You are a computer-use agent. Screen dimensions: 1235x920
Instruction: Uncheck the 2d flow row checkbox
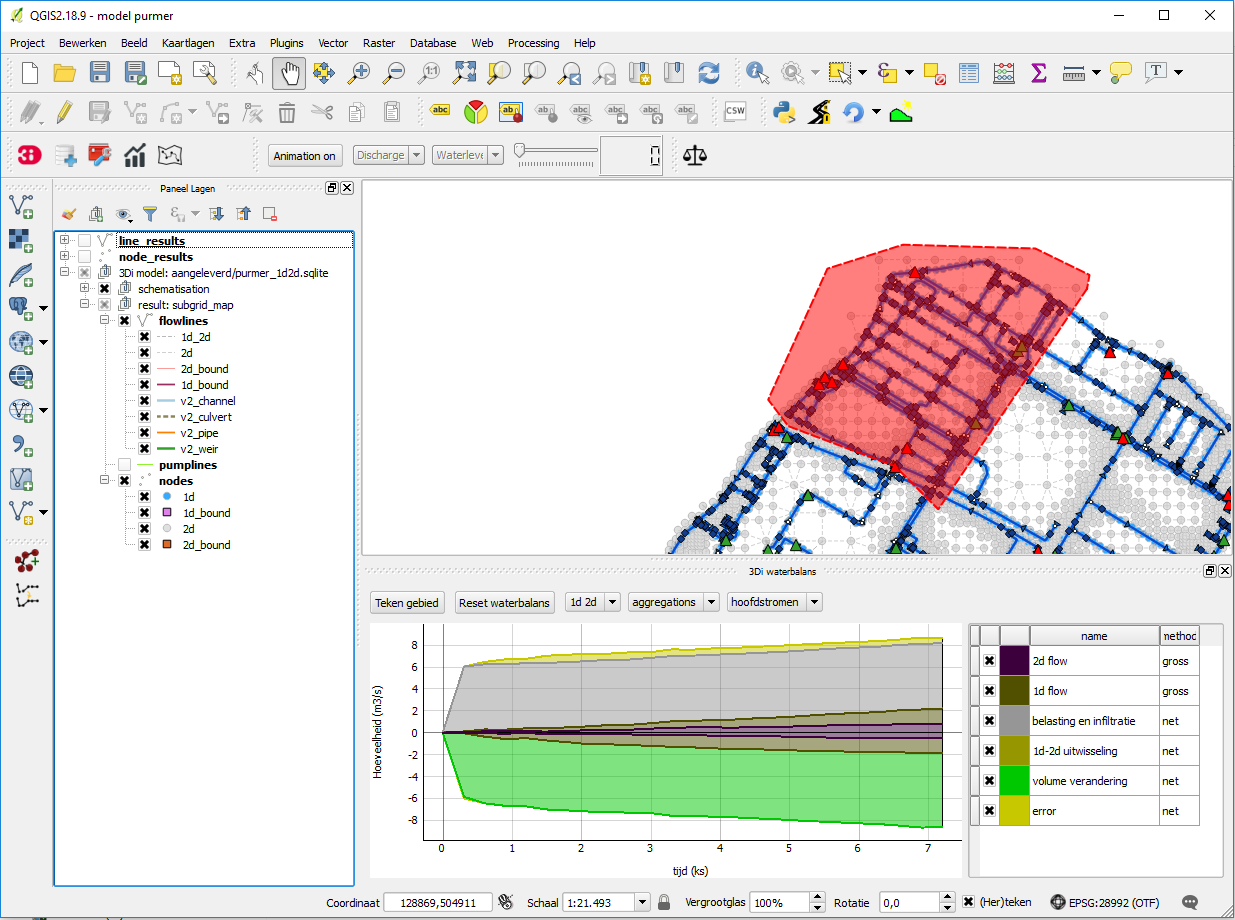989,661
